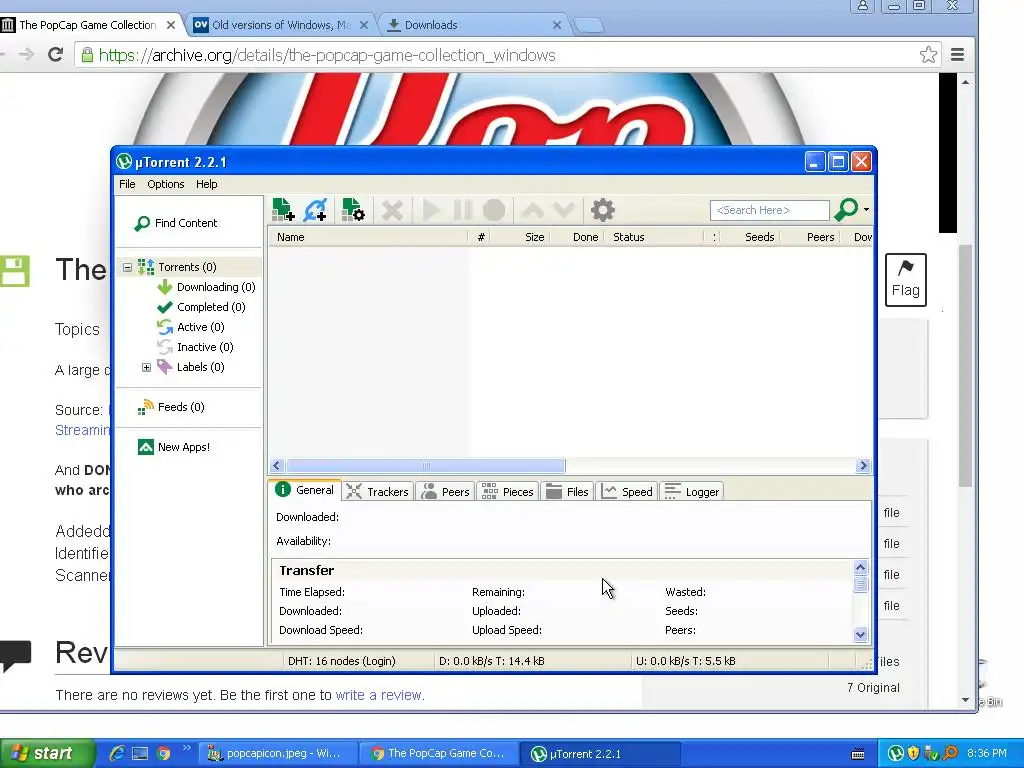Switch to the Pieces tab
The width and height of the screenshot is (1024, 768).
point(507,492)
